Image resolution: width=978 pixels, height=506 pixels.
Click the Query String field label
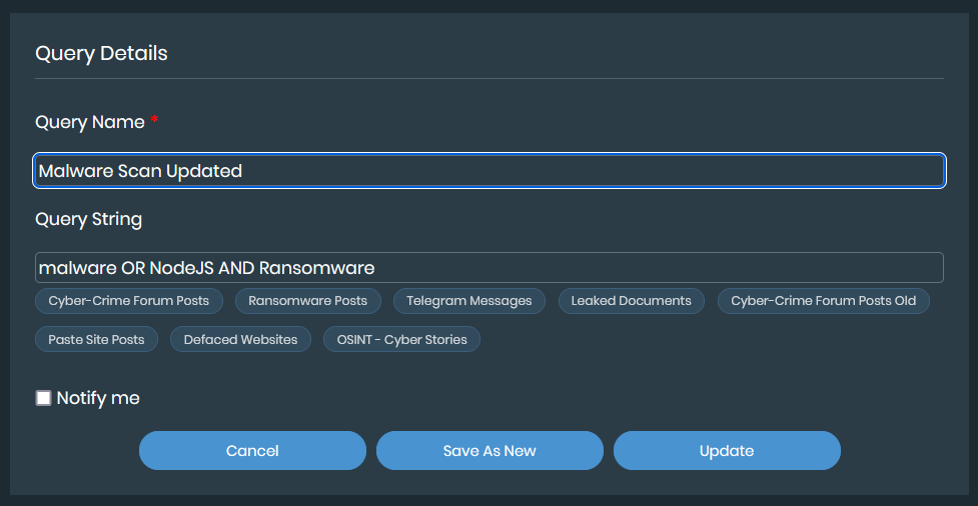88,219
